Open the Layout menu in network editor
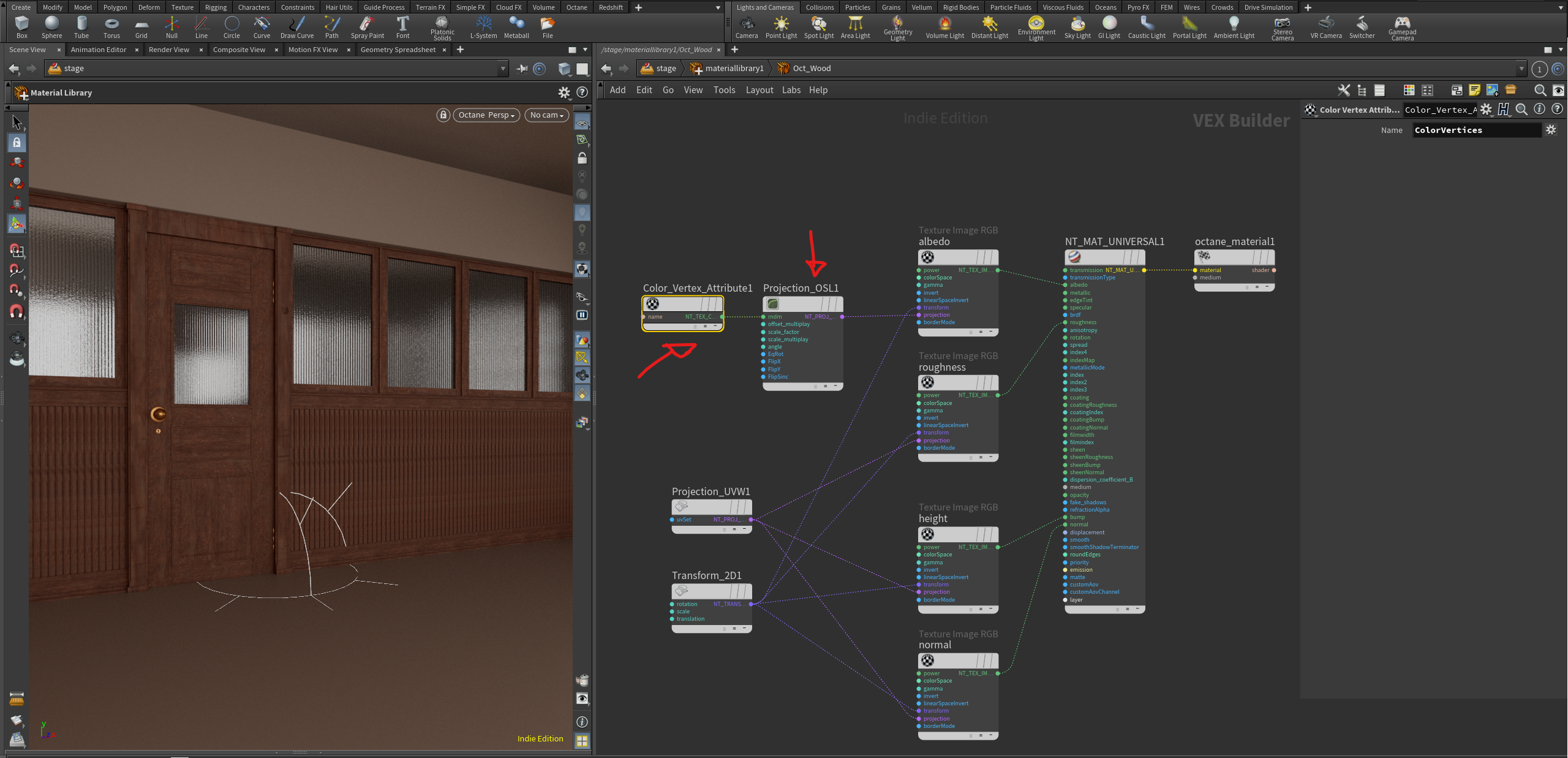 (759, 90)
